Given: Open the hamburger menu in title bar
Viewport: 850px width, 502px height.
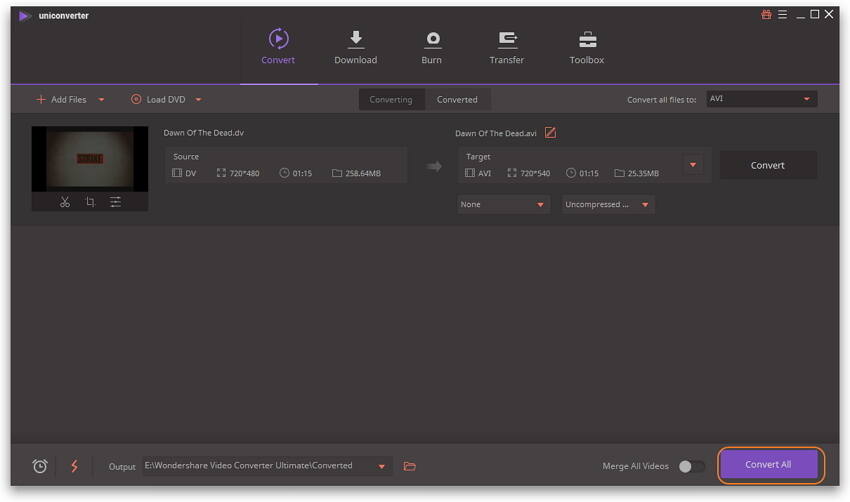Looking at the screenshot, I should [782, 15].
